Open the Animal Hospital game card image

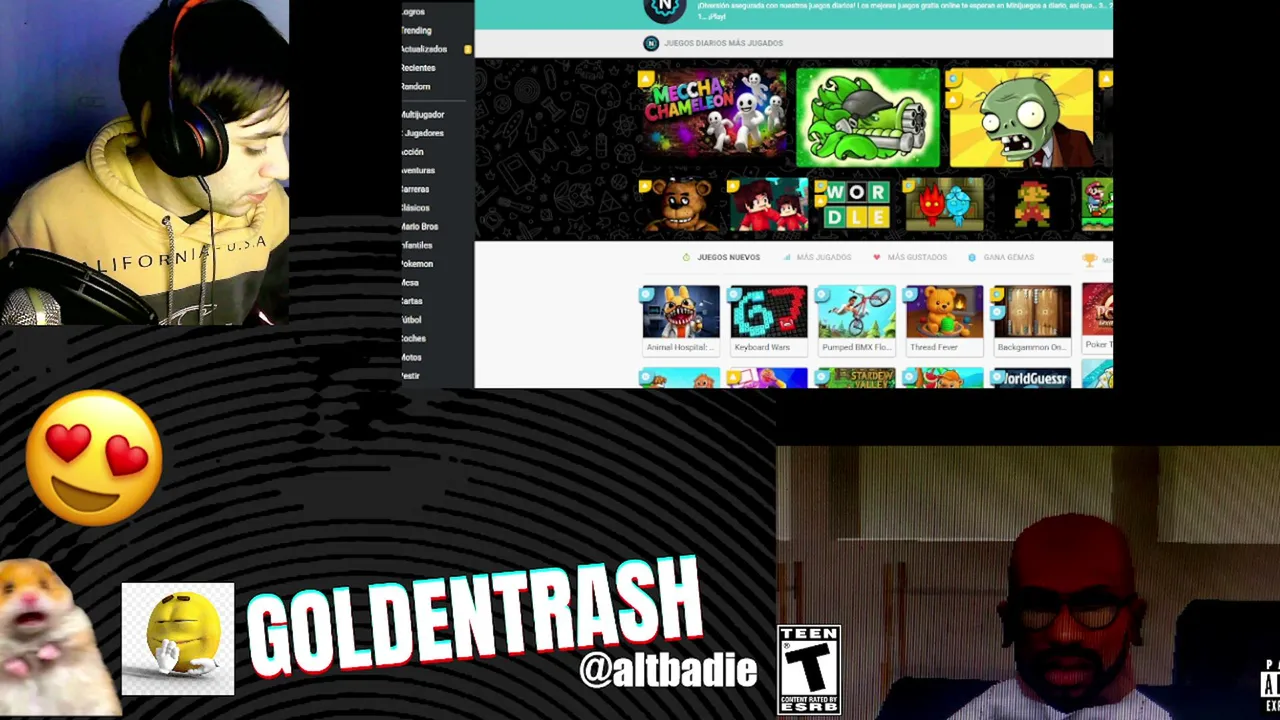[680, 312]
